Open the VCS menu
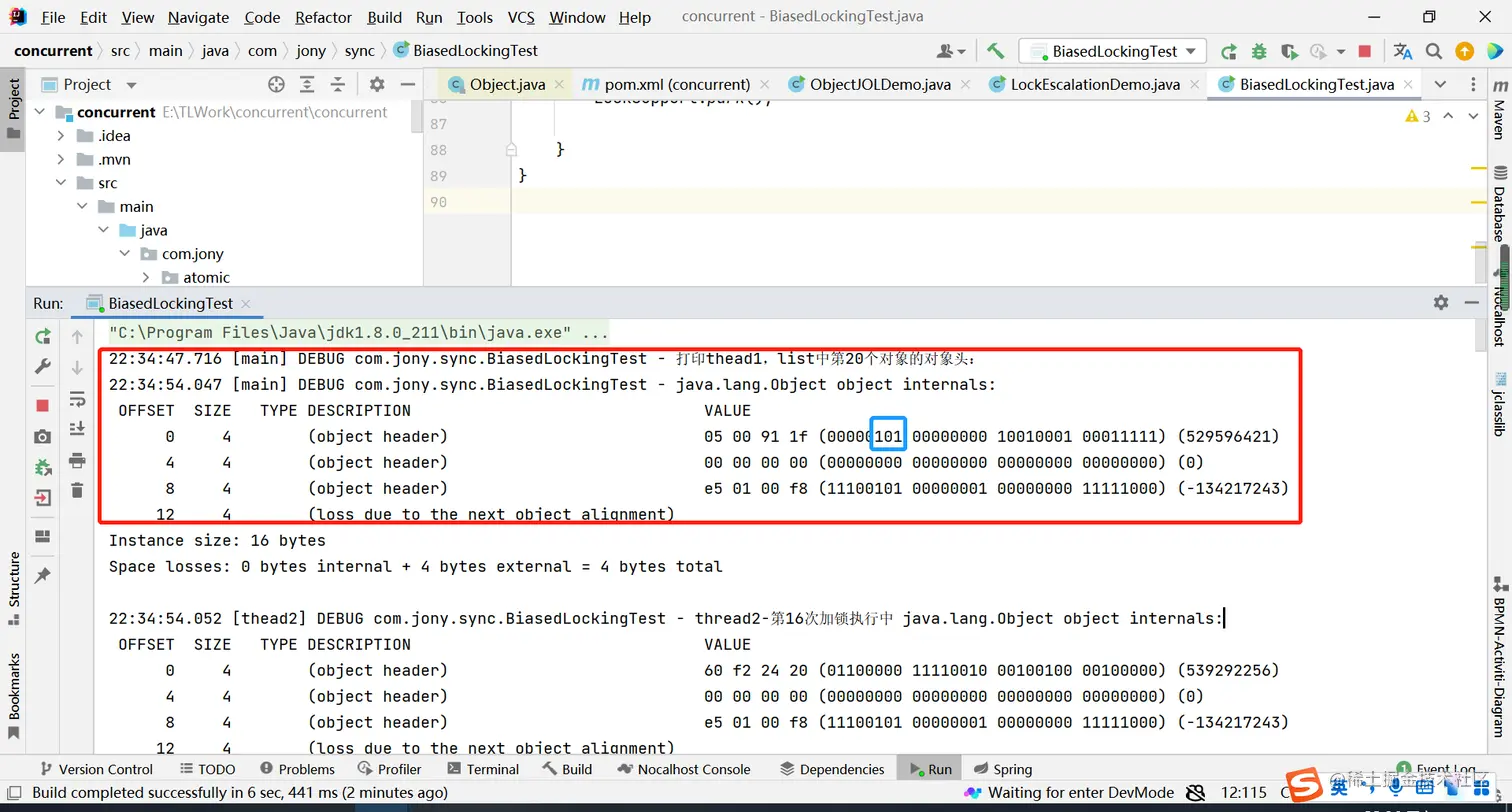The image size is (1512, 812). click(x=521, y=17)
